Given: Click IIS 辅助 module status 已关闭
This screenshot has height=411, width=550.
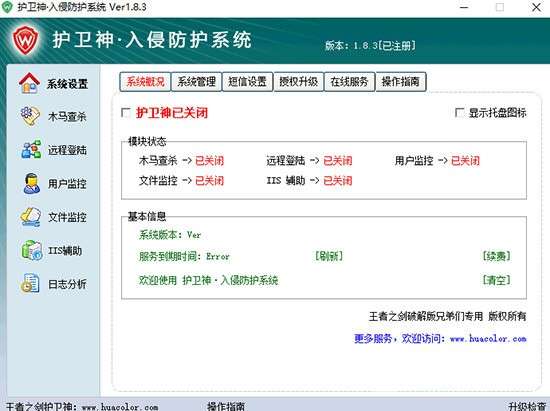Looking at the screenshot, I should 338,181.
